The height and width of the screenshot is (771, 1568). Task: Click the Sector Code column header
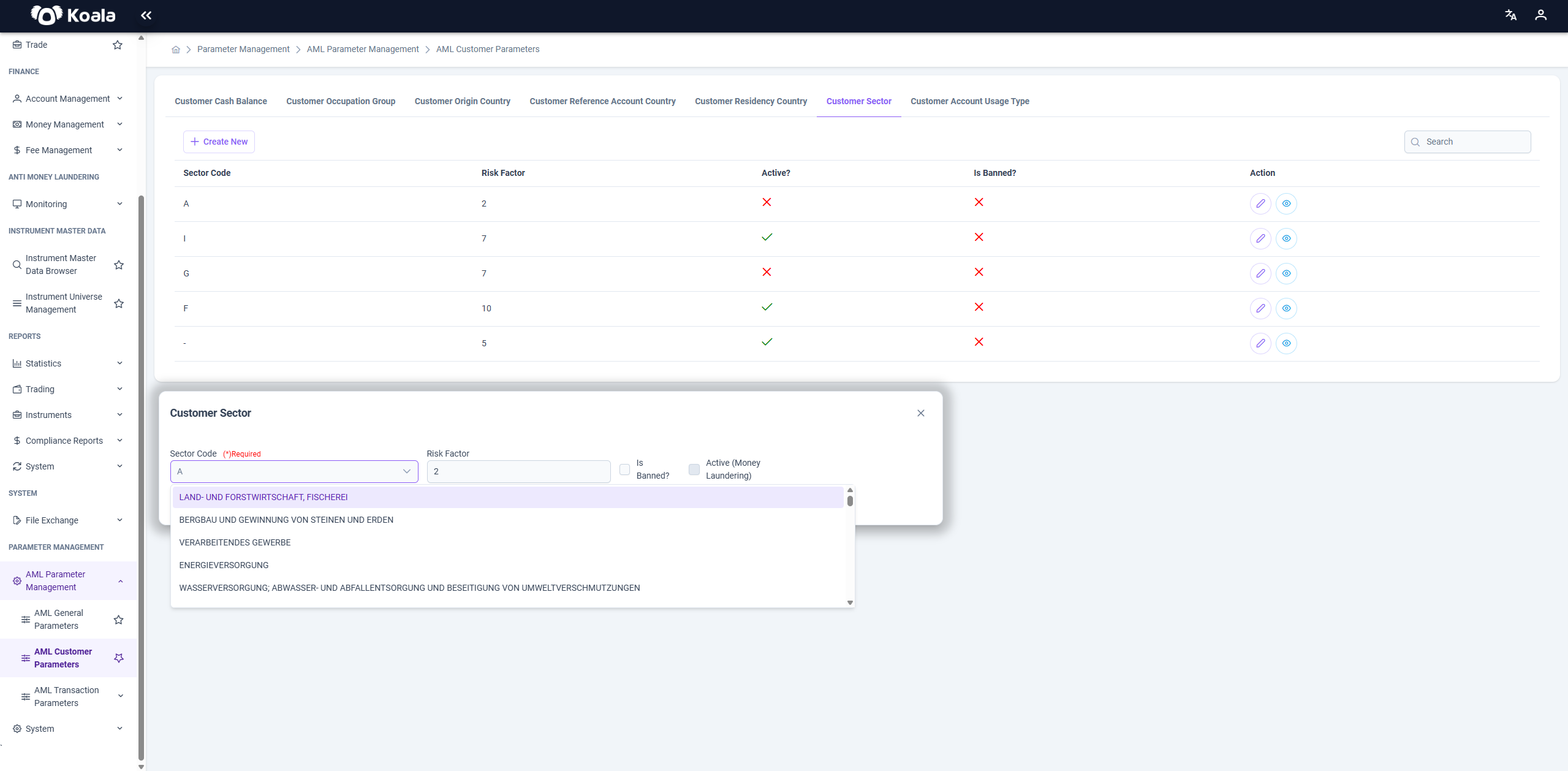point(206,173)
